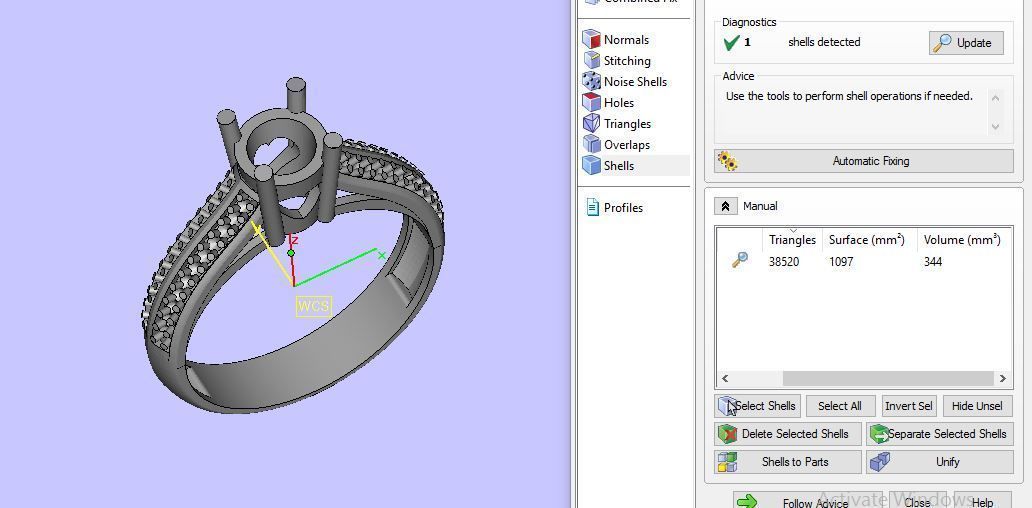Viewport: 1032px width, 508px height.
Task: Click the shell list left scroll arrow
Action: click(x=725, y=378)
